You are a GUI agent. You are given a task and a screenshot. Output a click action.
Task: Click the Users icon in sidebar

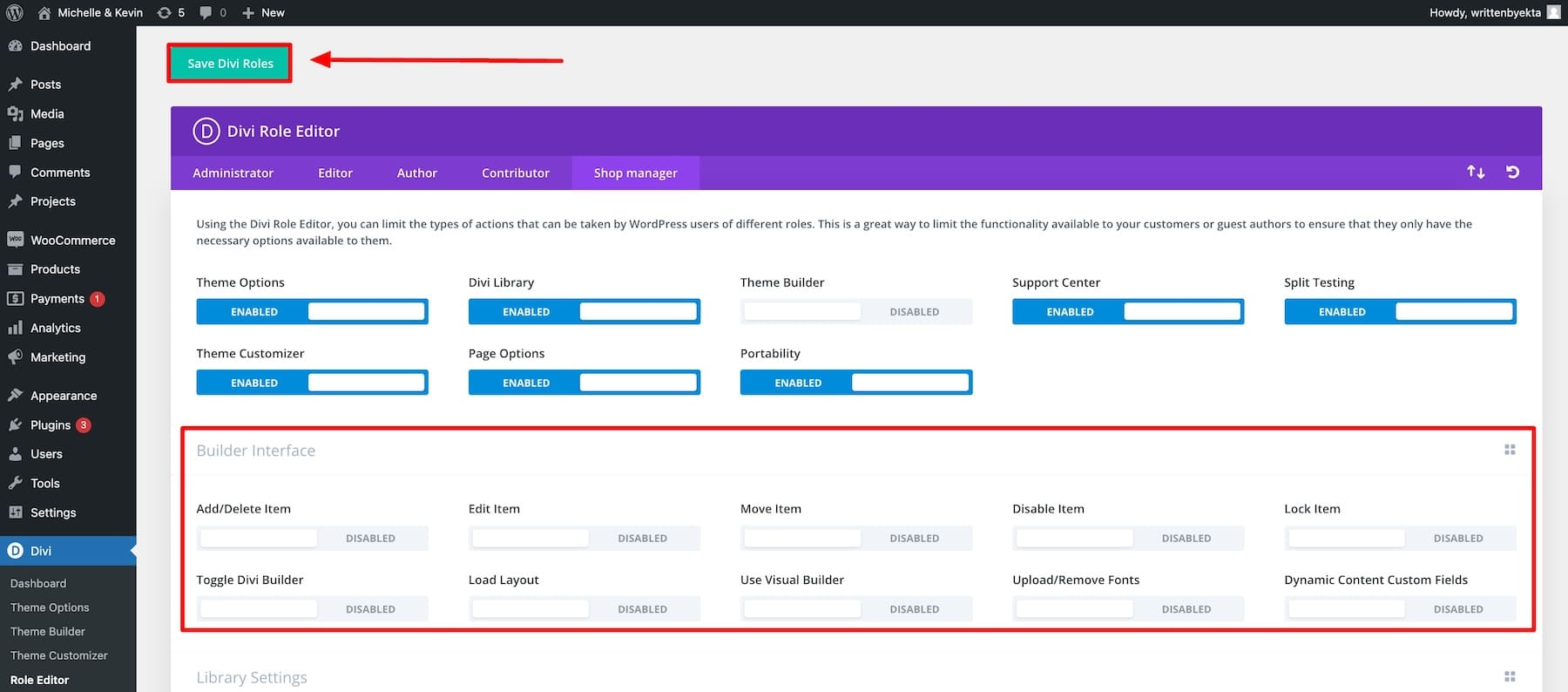coord(15,454)
